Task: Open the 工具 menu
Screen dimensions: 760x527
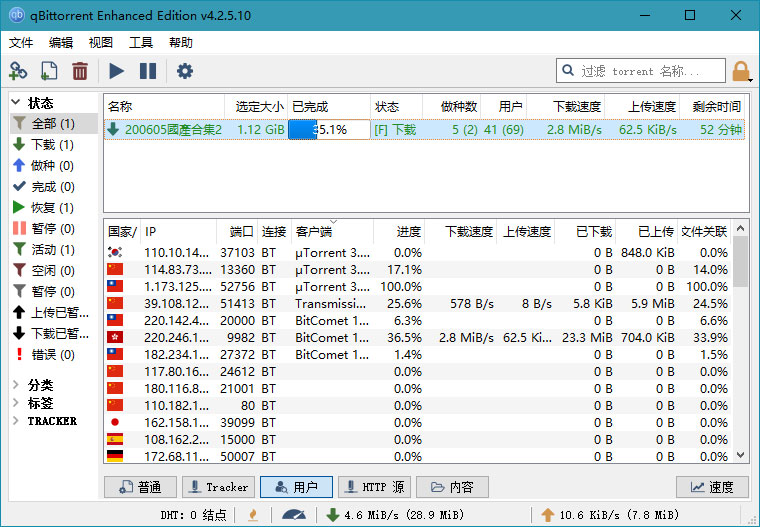Action: coord(141,43)
